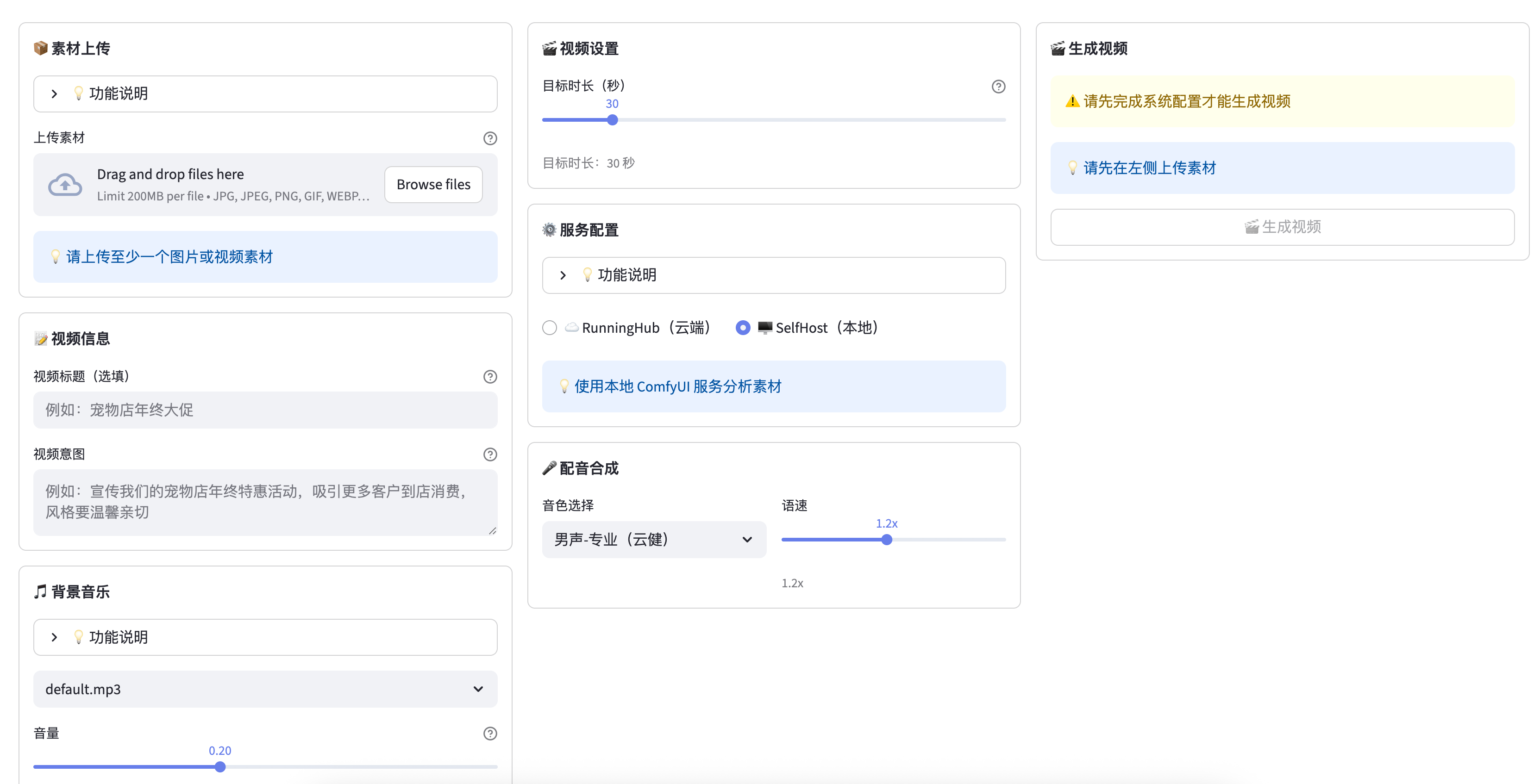Click the 生成视频 button

coord(1282,227)
